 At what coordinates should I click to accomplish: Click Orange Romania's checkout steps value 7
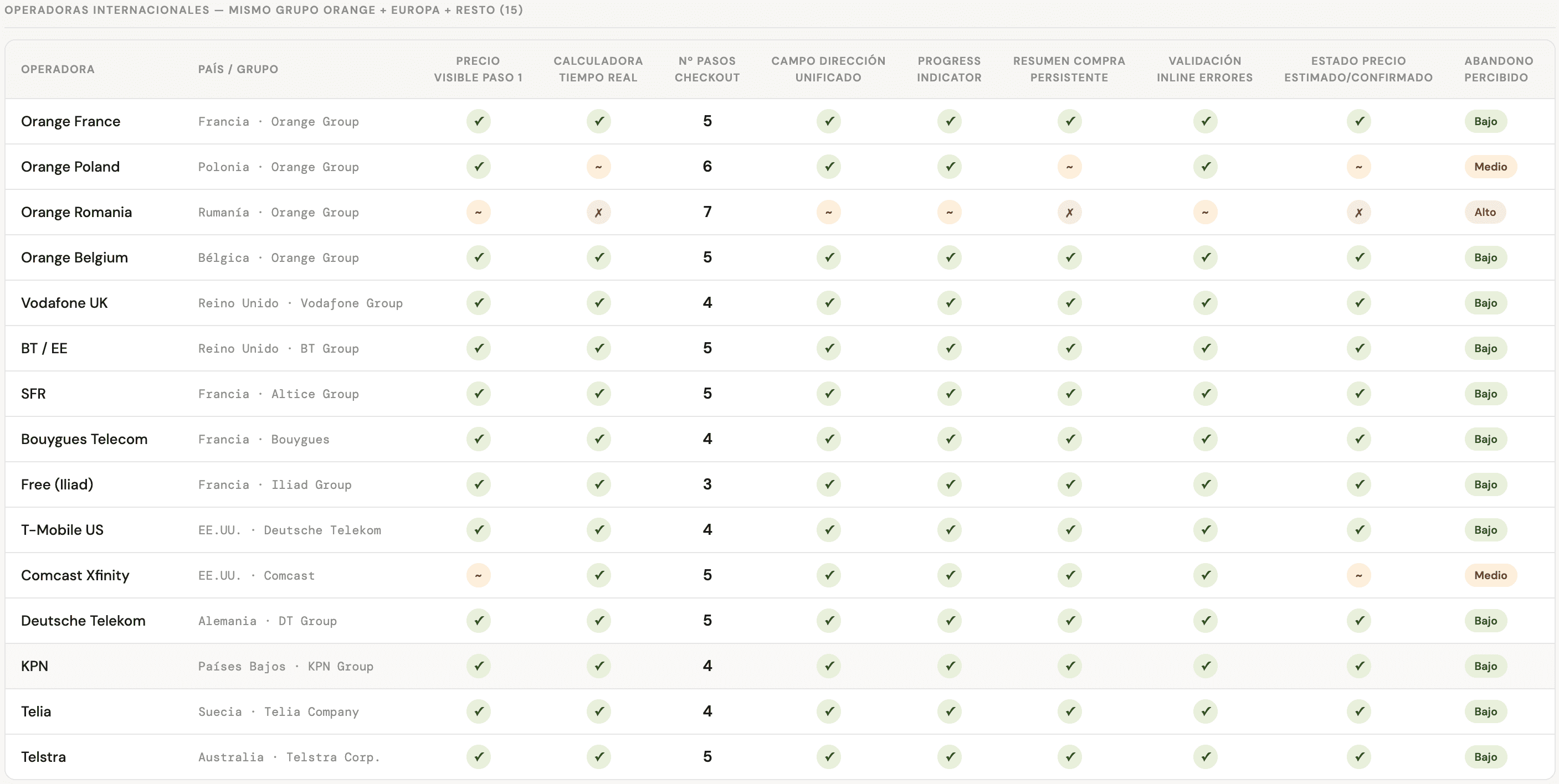pos(707,212)
